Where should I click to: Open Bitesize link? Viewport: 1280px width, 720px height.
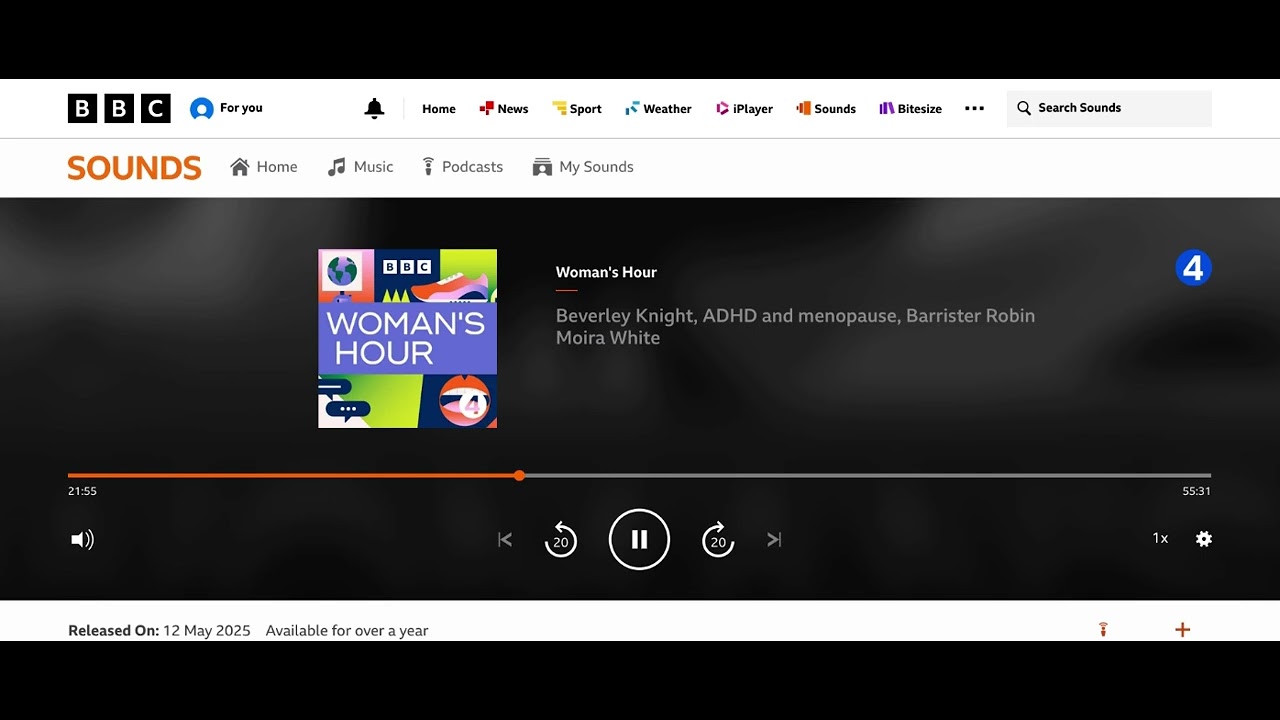[910, 109]
